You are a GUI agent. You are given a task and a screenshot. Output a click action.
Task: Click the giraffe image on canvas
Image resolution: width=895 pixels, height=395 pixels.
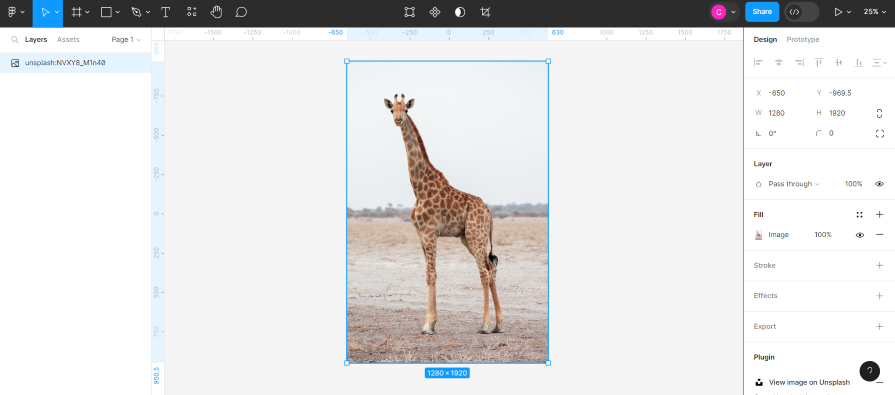(448, 212)
